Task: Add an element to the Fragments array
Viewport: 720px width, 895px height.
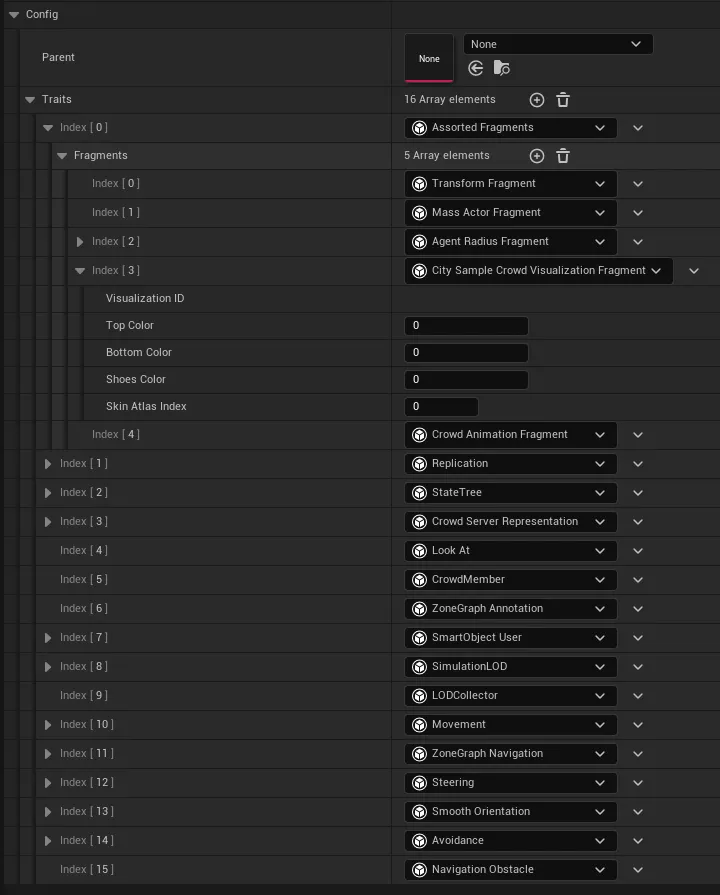Action: (536, 156)
